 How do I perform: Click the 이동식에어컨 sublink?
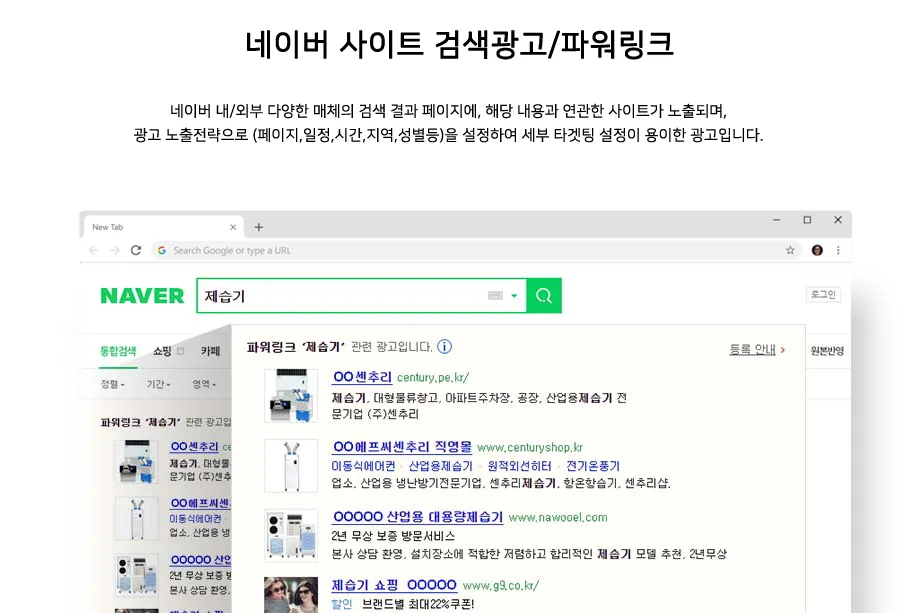[x=363, y=466]
